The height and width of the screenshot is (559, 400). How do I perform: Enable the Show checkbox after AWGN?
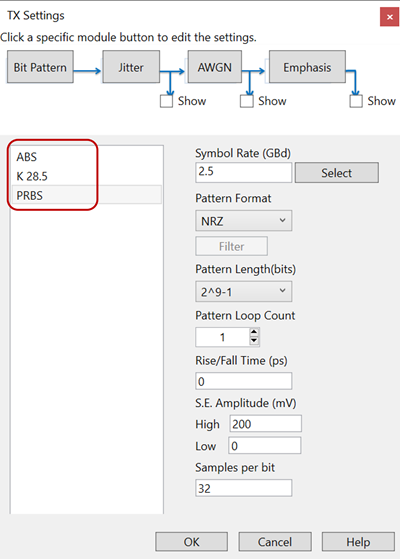coord(247,101)
